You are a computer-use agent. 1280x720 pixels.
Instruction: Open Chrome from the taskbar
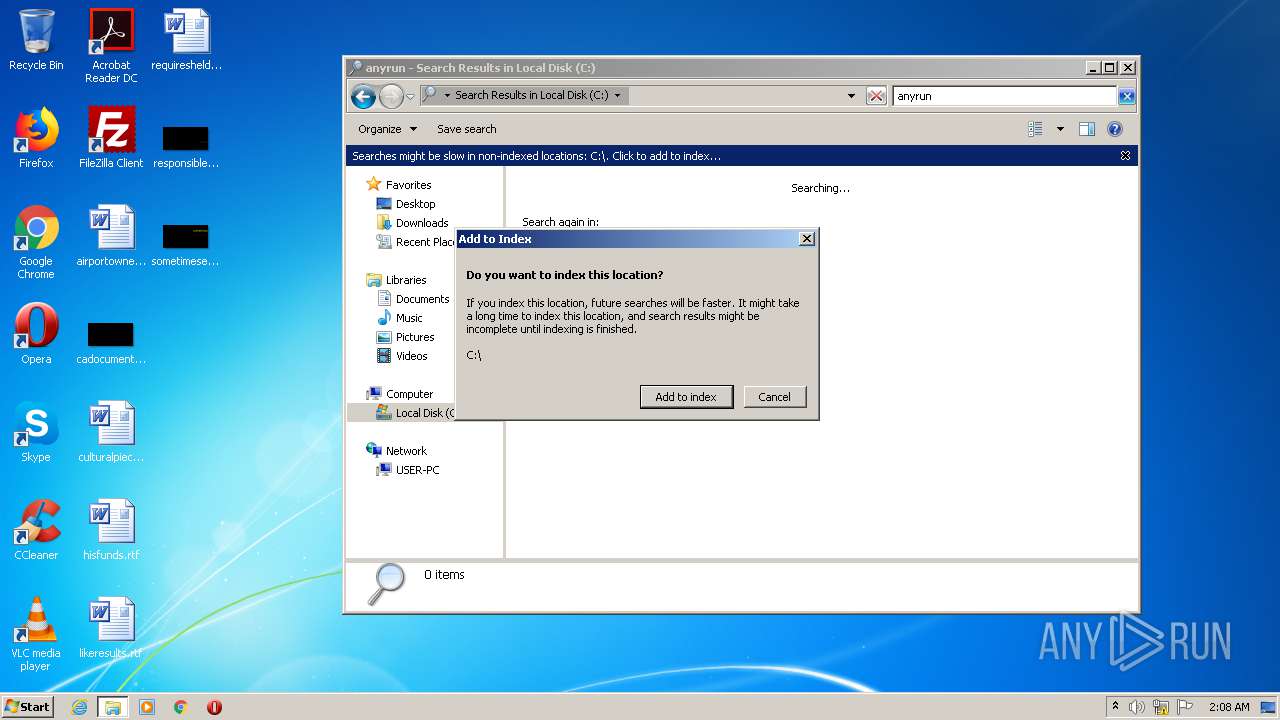[x=181, y=707]
